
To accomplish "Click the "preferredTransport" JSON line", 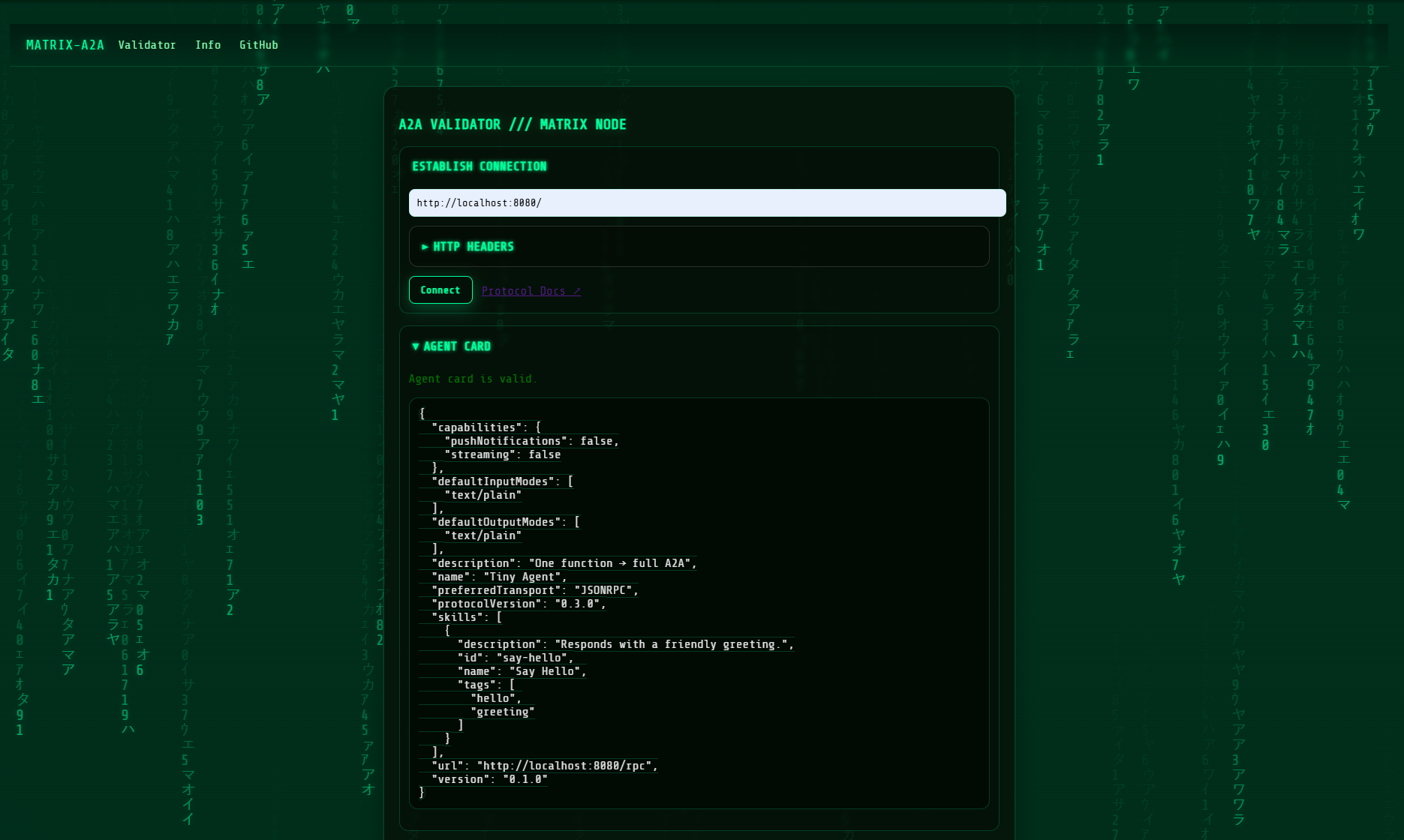I will click(534, 590).
